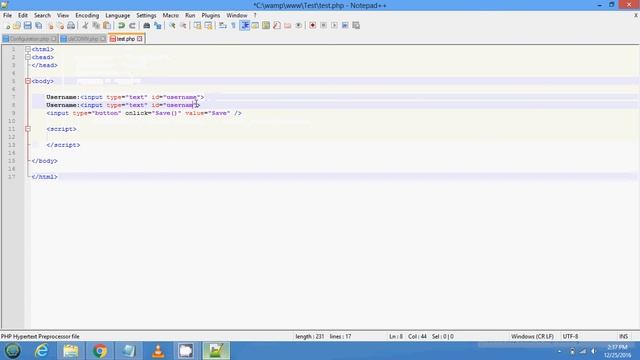This screenshot has height=360, width=640.
Task: Open Find dialog with binoculars icon
Action: tap(147, 26)
